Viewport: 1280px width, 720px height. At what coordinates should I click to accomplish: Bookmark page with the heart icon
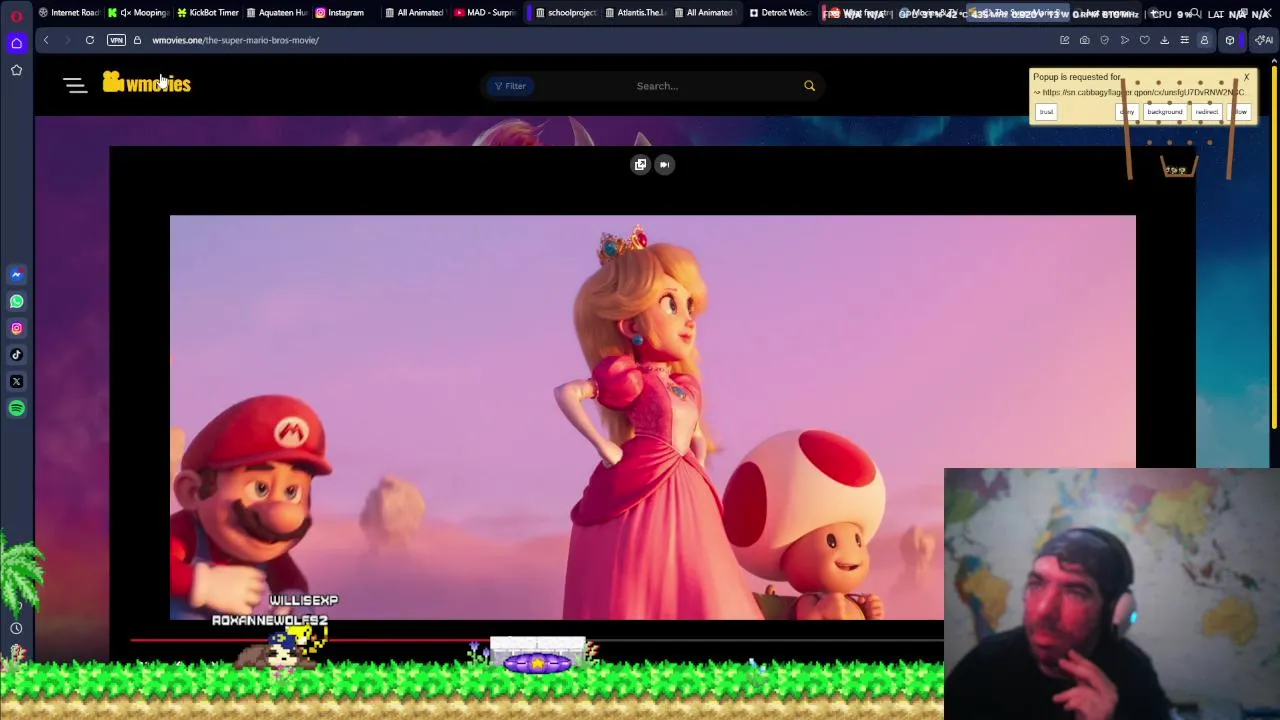click(x=1144, y=40)
